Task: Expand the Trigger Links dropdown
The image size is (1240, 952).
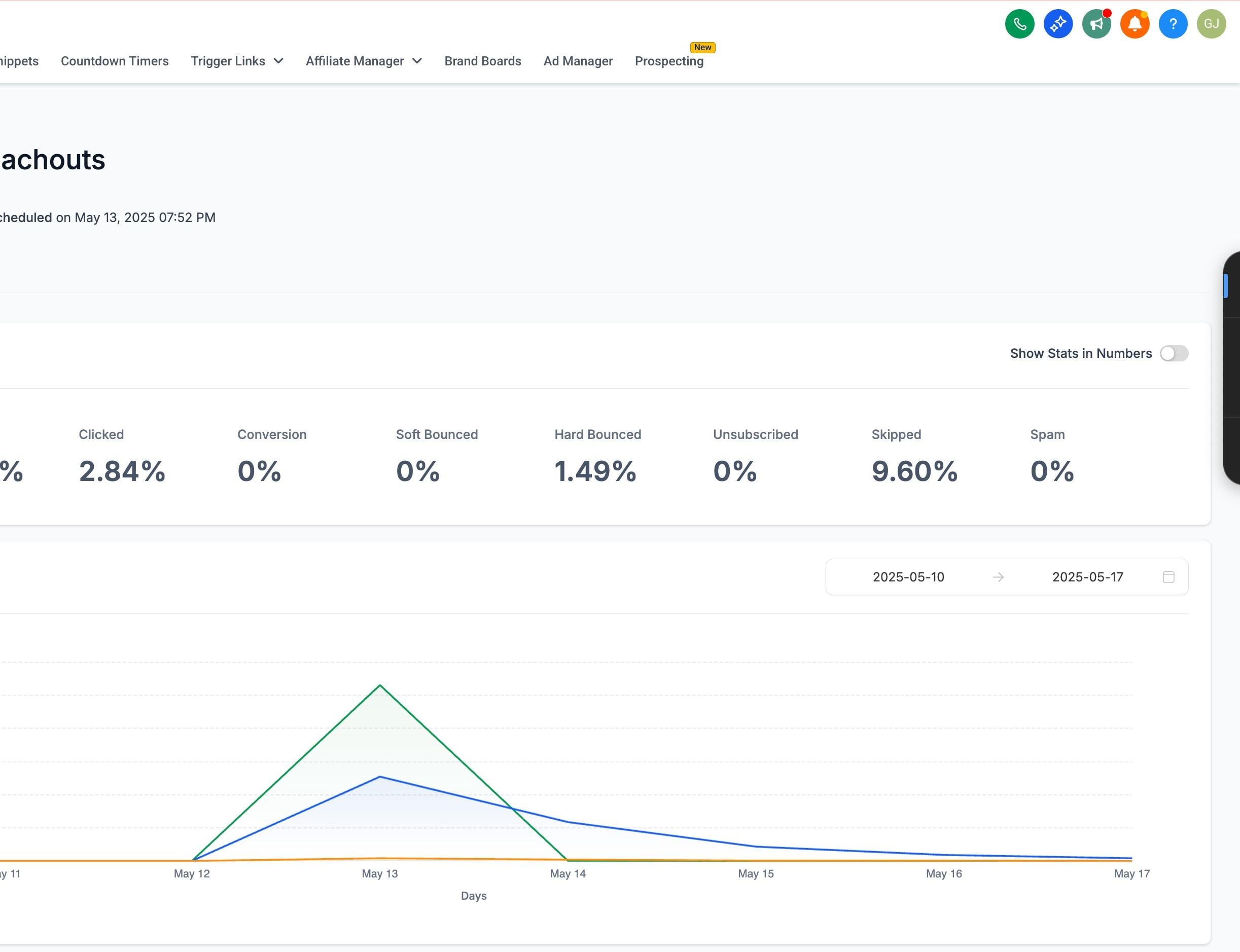Action: (x=237, y=61)
